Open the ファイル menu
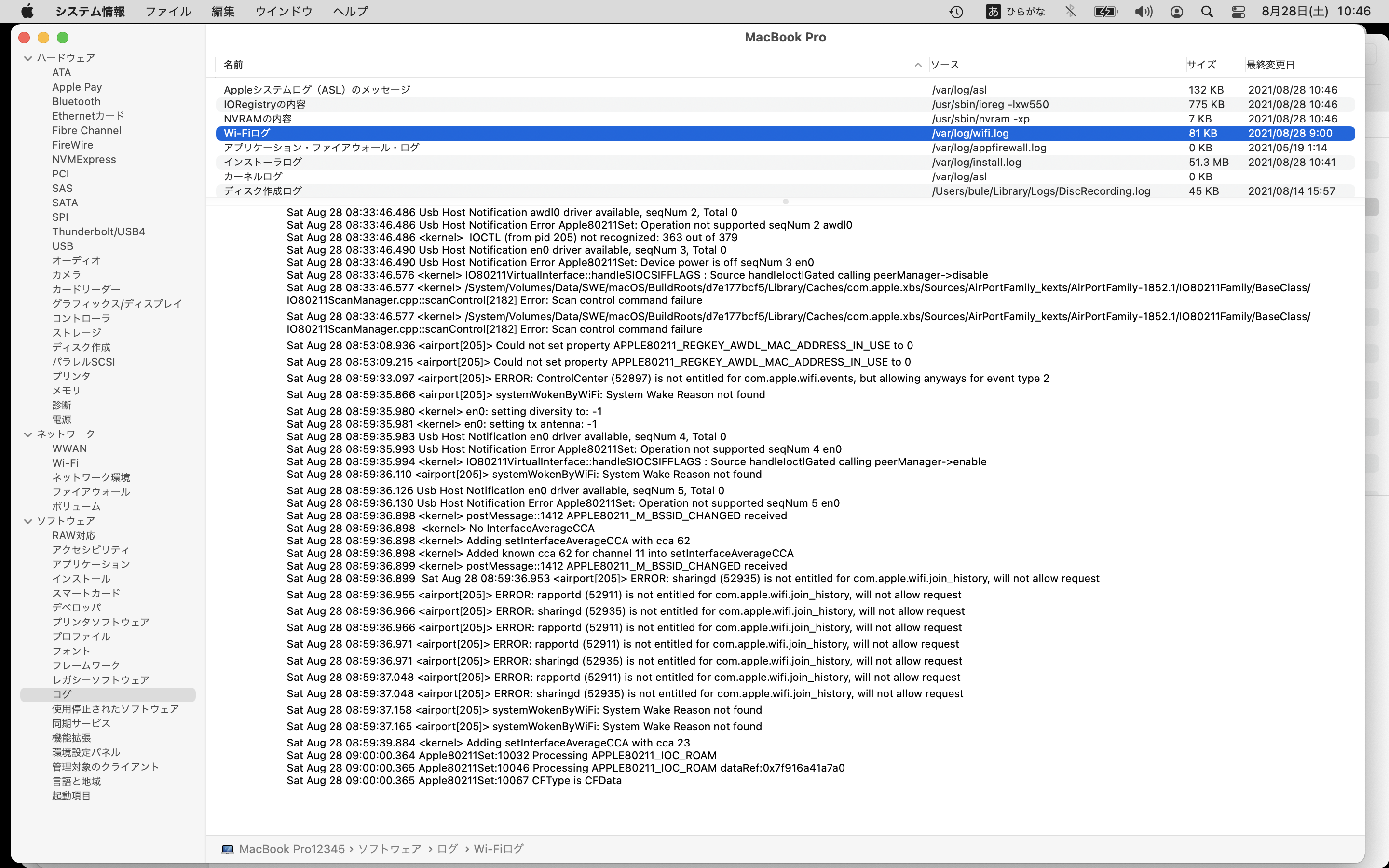 point(168,12)
